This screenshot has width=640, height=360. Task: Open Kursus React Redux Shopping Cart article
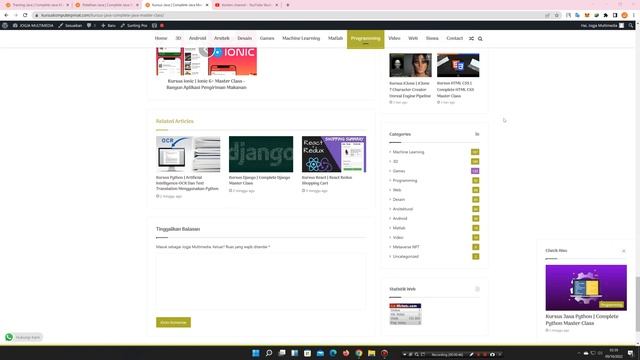tap(327, 180)
